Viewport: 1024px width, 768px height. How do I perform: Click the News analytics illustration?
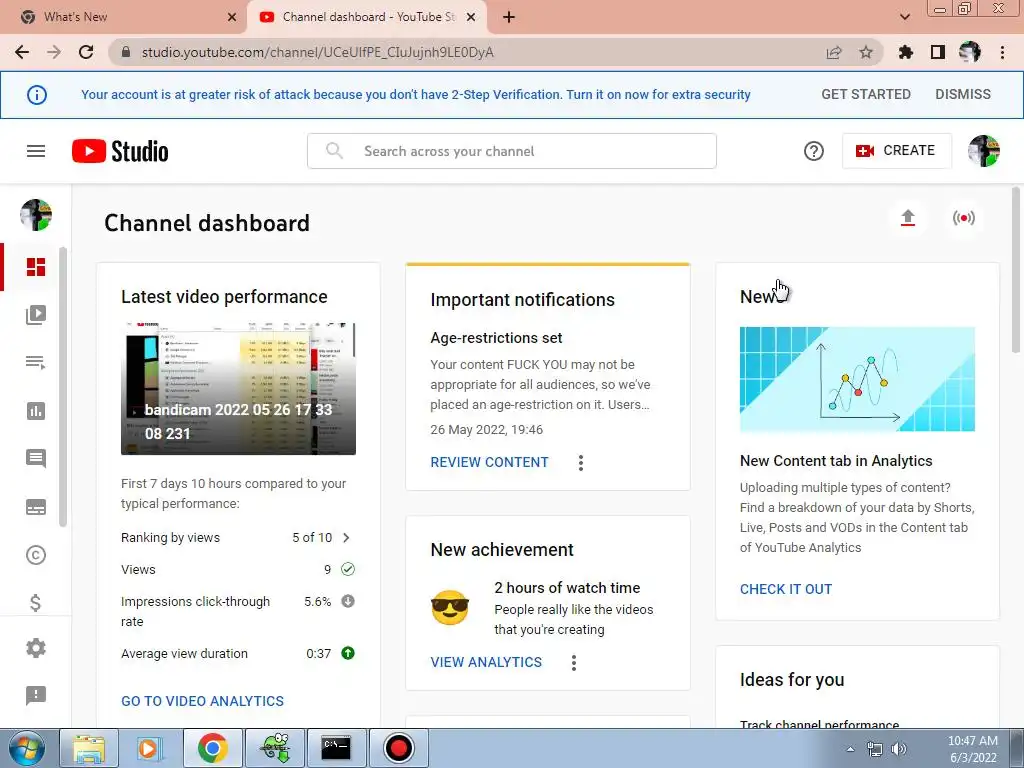pos(857,379)
